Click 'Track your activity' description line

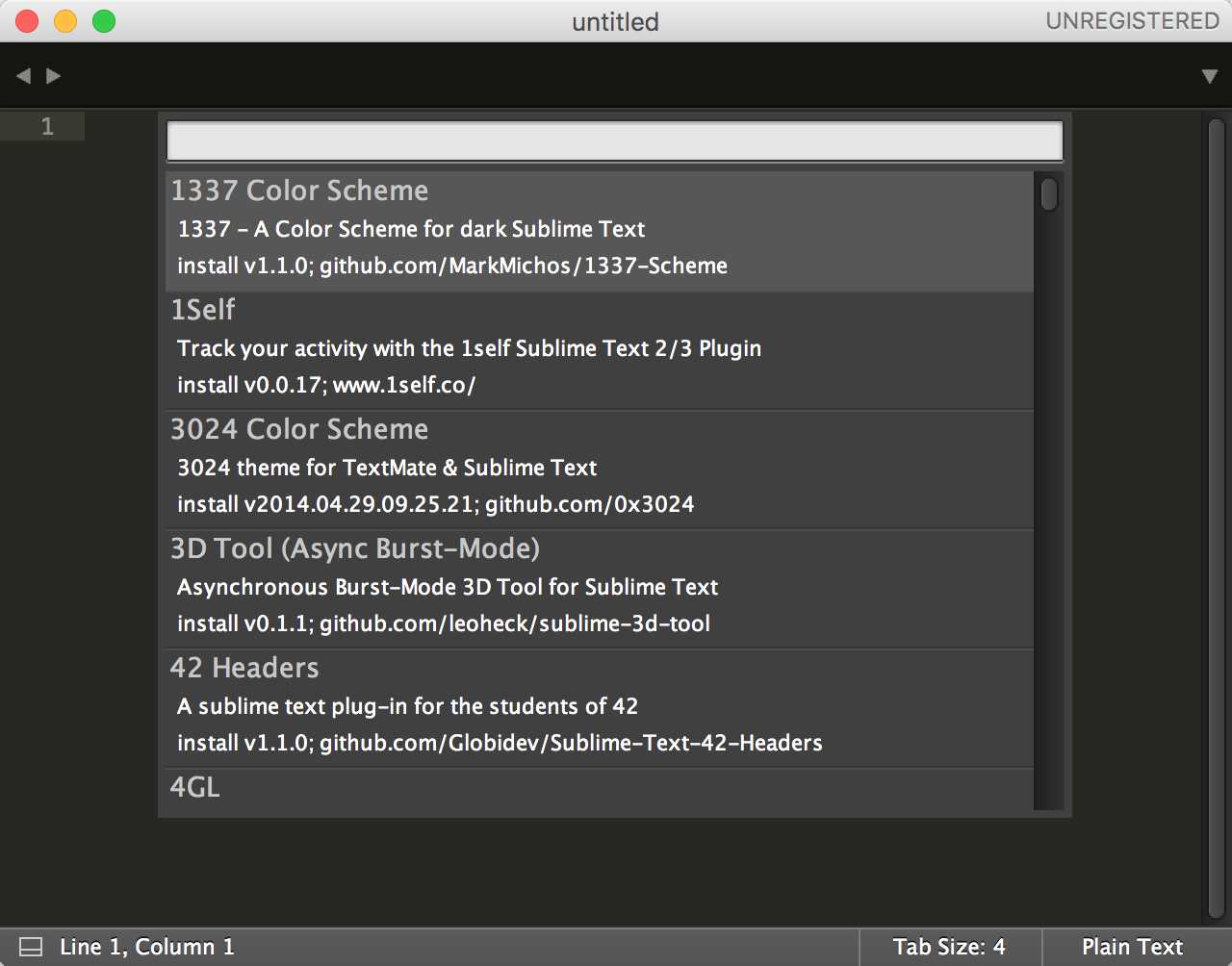click(469, 348)
